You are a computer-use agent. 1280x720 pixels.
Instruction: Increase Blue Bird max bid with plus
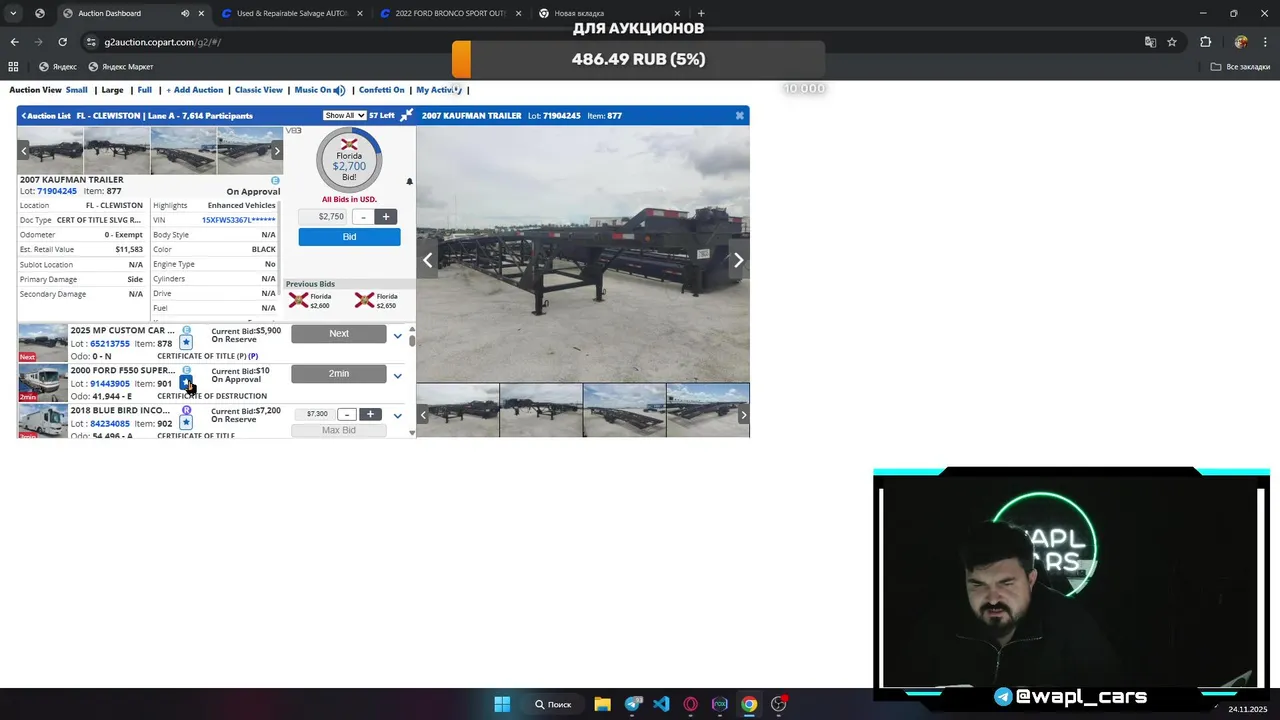click(370, 414)
